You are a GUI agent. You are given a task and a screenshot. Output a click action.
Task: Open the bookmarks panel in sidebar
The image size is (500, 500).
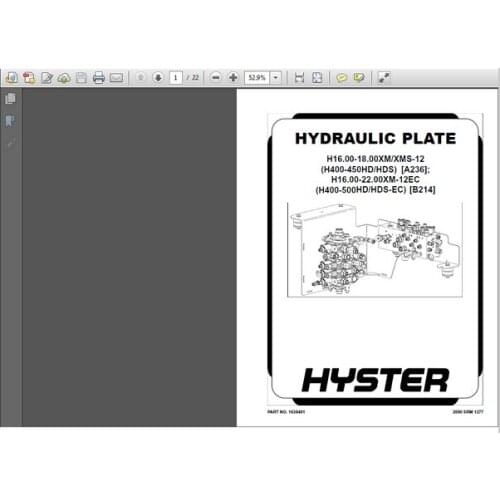click(x=11, y=121)
